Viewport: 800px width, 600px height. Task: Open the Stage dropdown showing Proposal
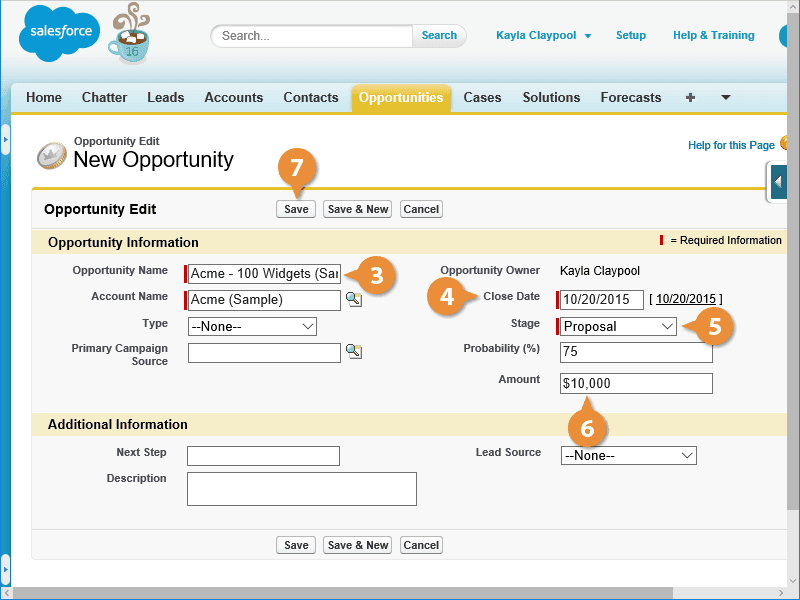pos(618,327)
